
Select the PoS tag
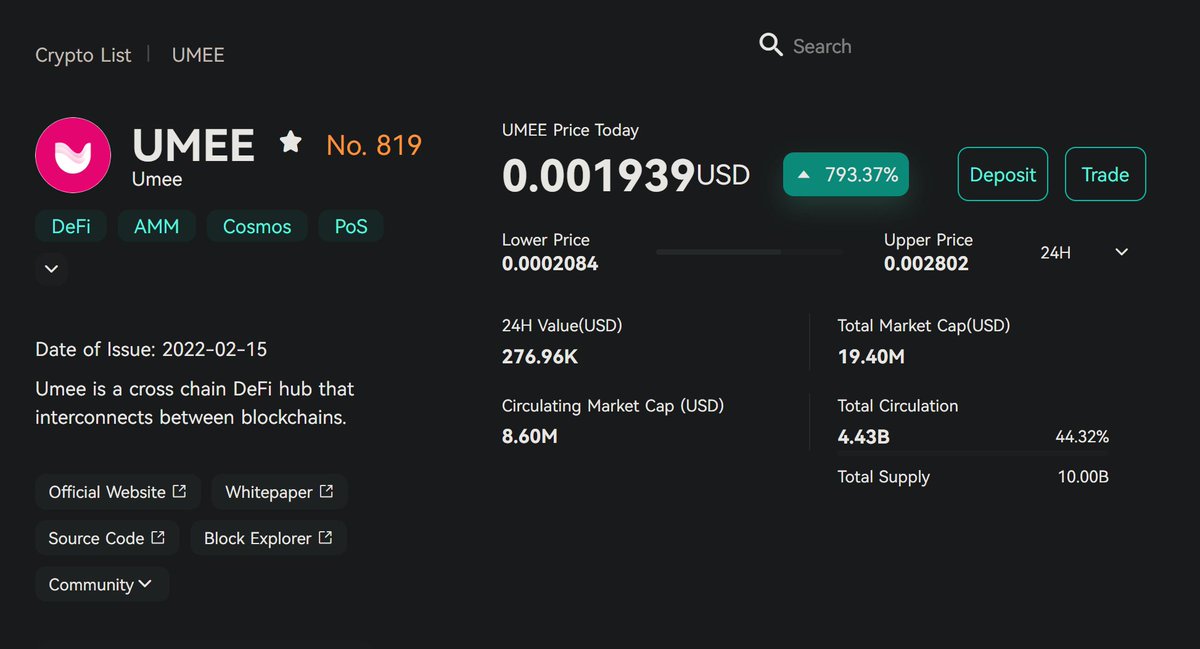(x=351, y=226)
